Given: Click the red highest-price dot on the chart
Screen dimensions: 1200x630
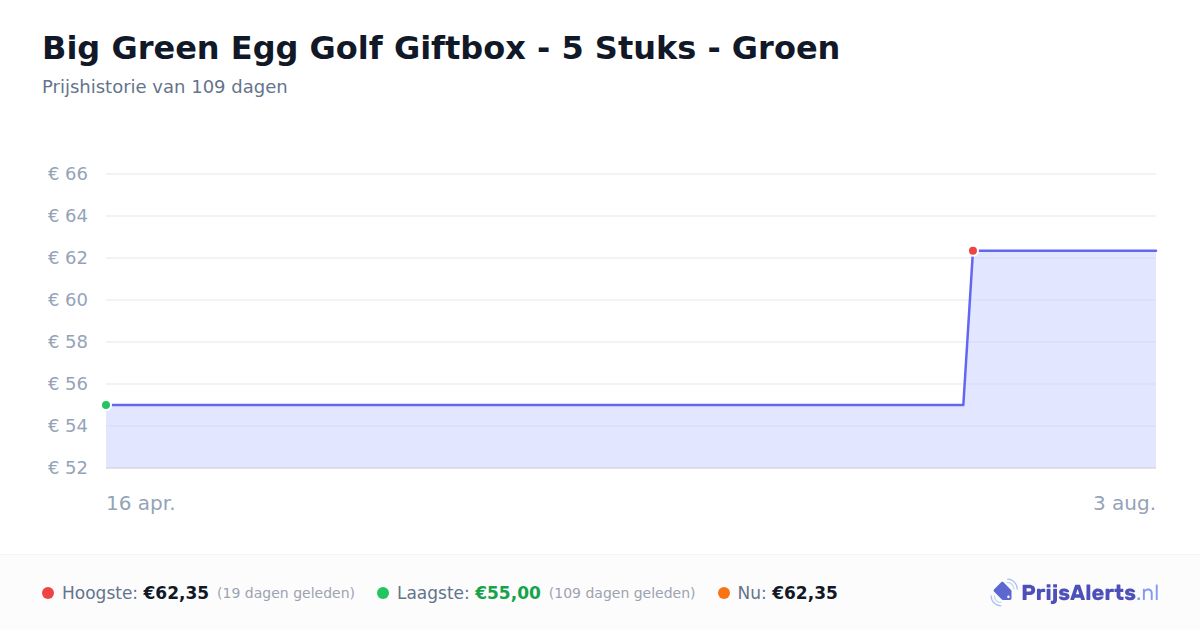Looking at the screenshot, I should 972,251.
